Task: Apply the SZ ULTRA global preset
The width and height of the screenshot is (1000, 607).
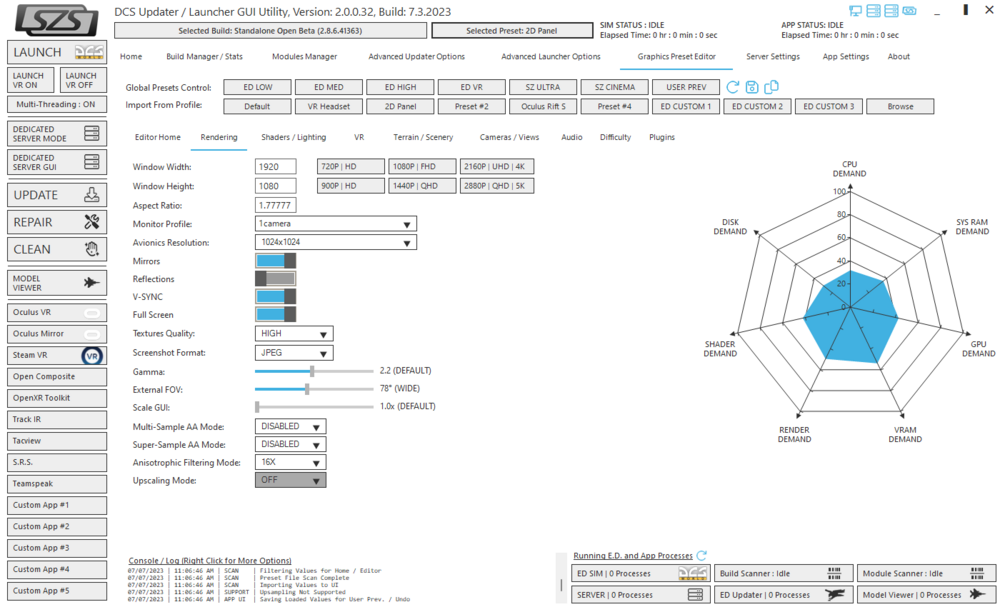Action: 543,87
